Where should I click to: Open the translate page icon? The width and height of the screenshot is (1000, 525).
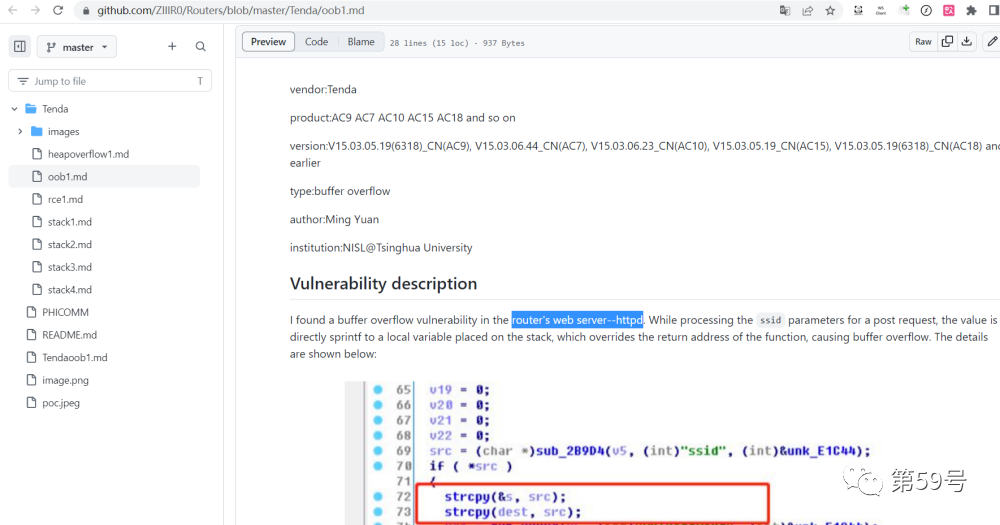click(x=785, y=10)
